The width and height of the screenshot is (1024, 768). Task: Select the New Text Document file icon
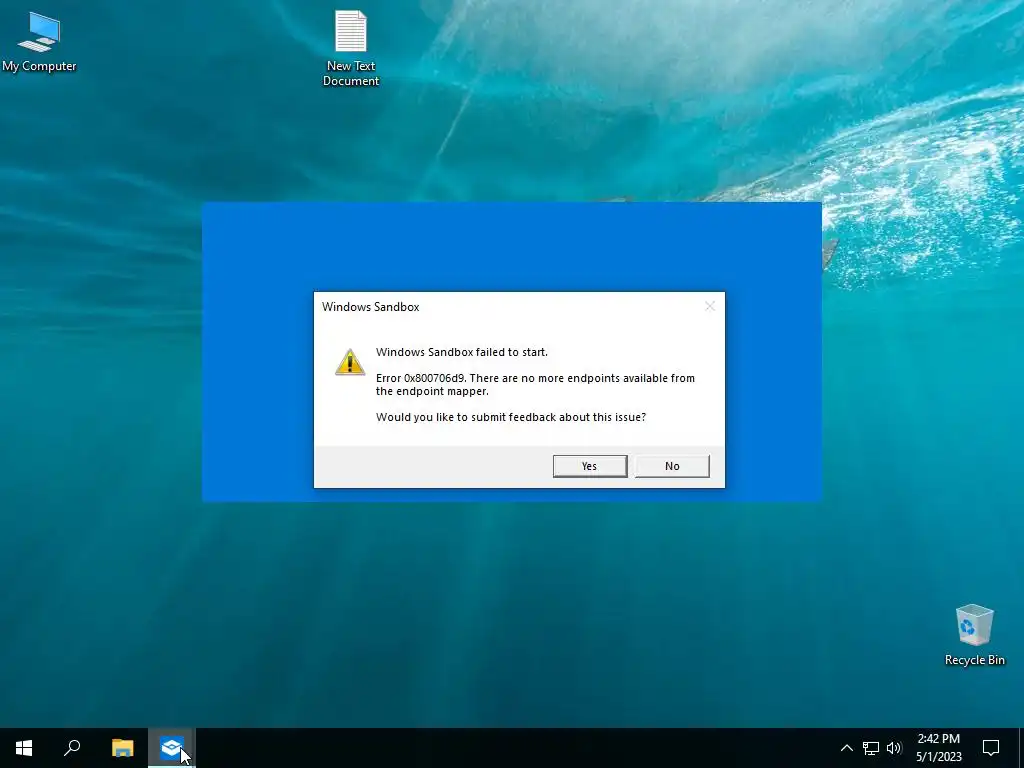(351, 48)
